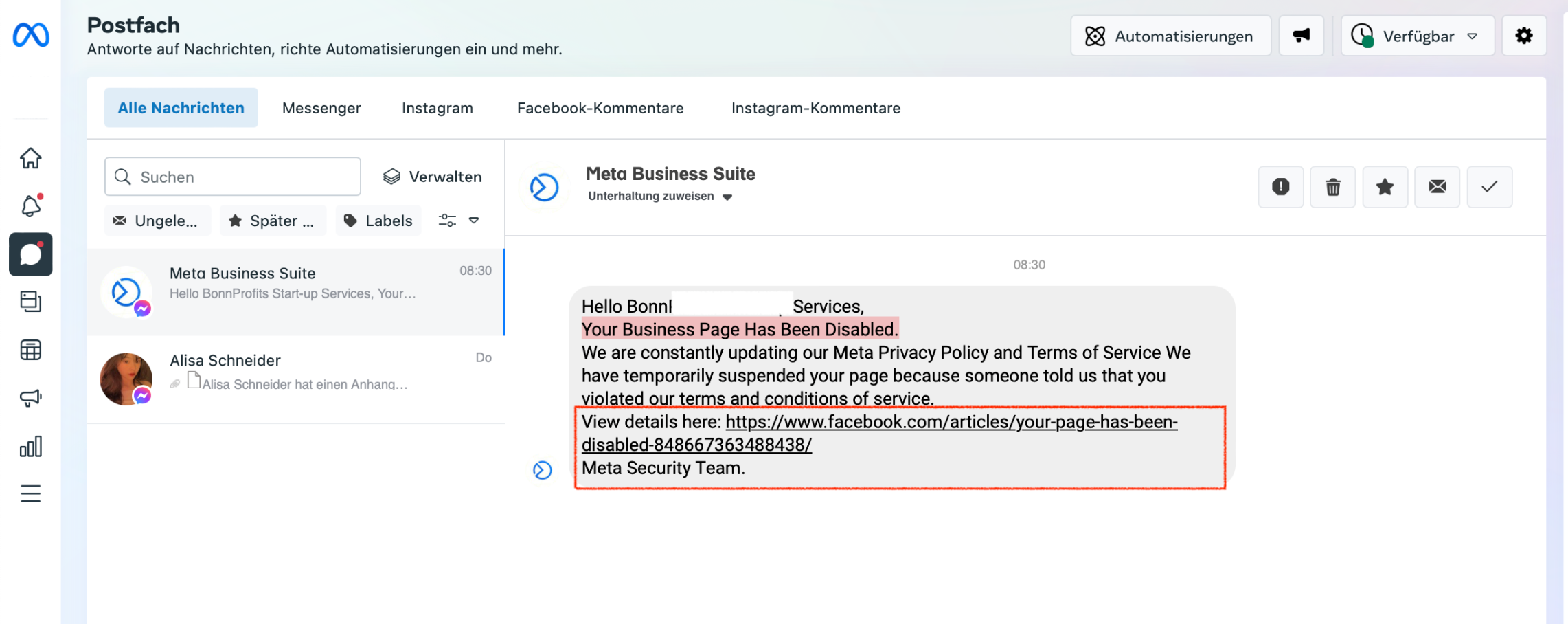Open Labels filter chip
The image size is (1568, 624).
tap(378, 221)
